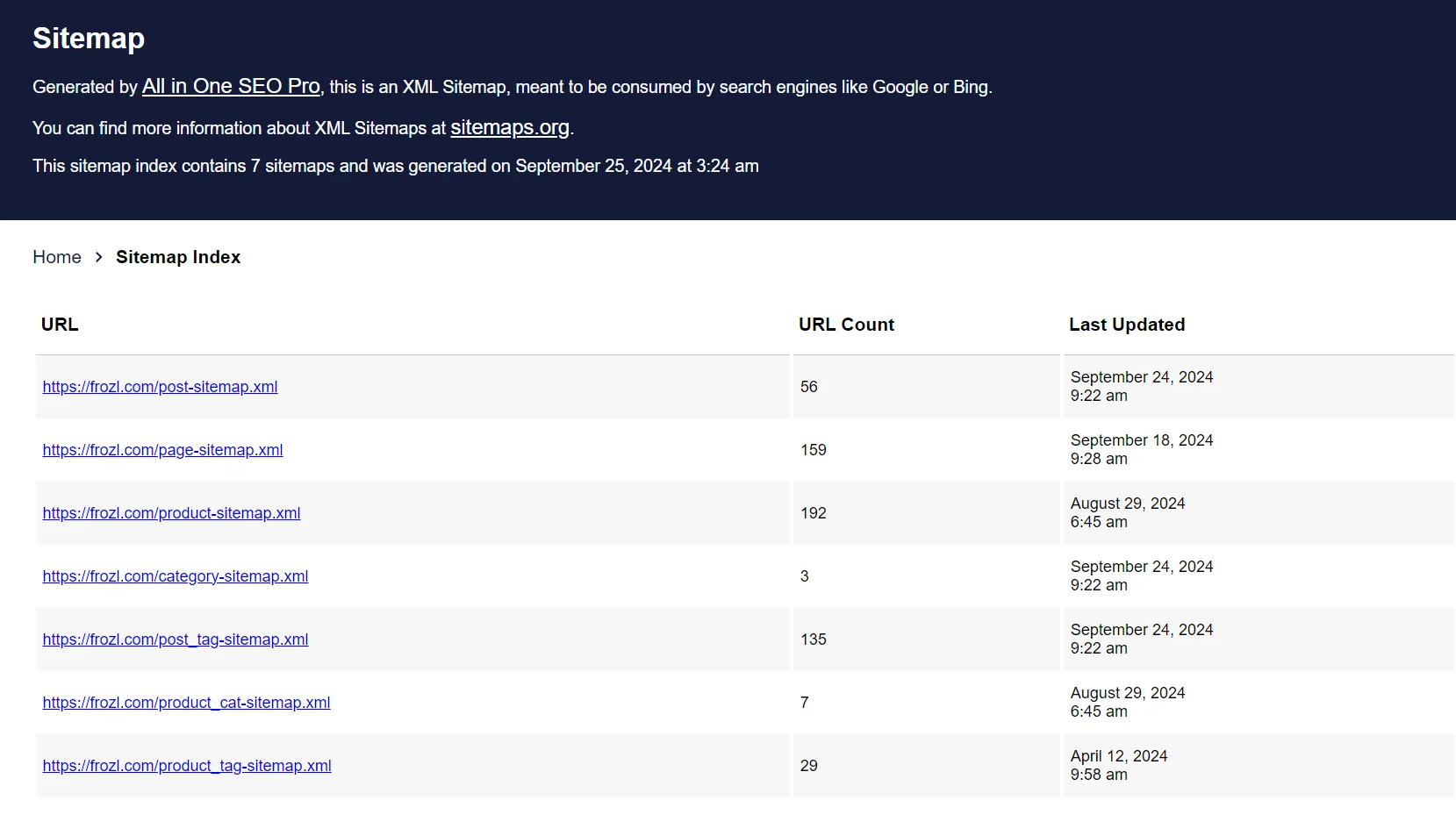Click the September 18, 2024 date cell
This screenshot has width=1456, height=829.
click(x=1142, y=449)
